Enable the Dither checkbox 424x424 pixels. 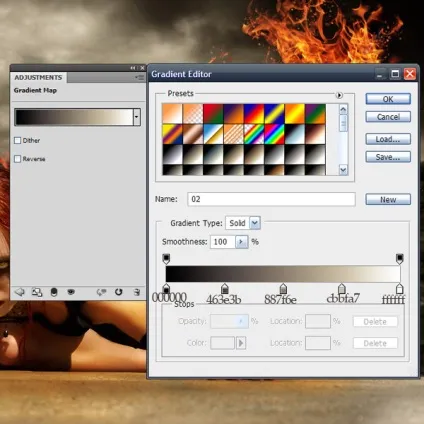(x=18, y=140)
